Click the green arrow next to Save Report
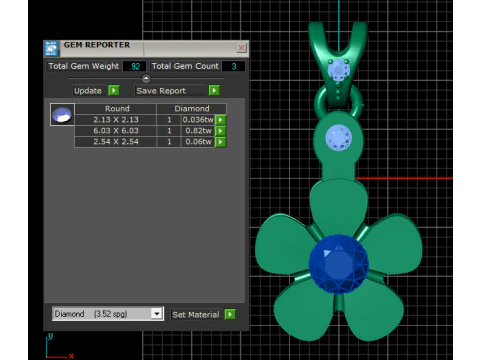The width and height of the screenshot is (480, 360). point(214,90)
